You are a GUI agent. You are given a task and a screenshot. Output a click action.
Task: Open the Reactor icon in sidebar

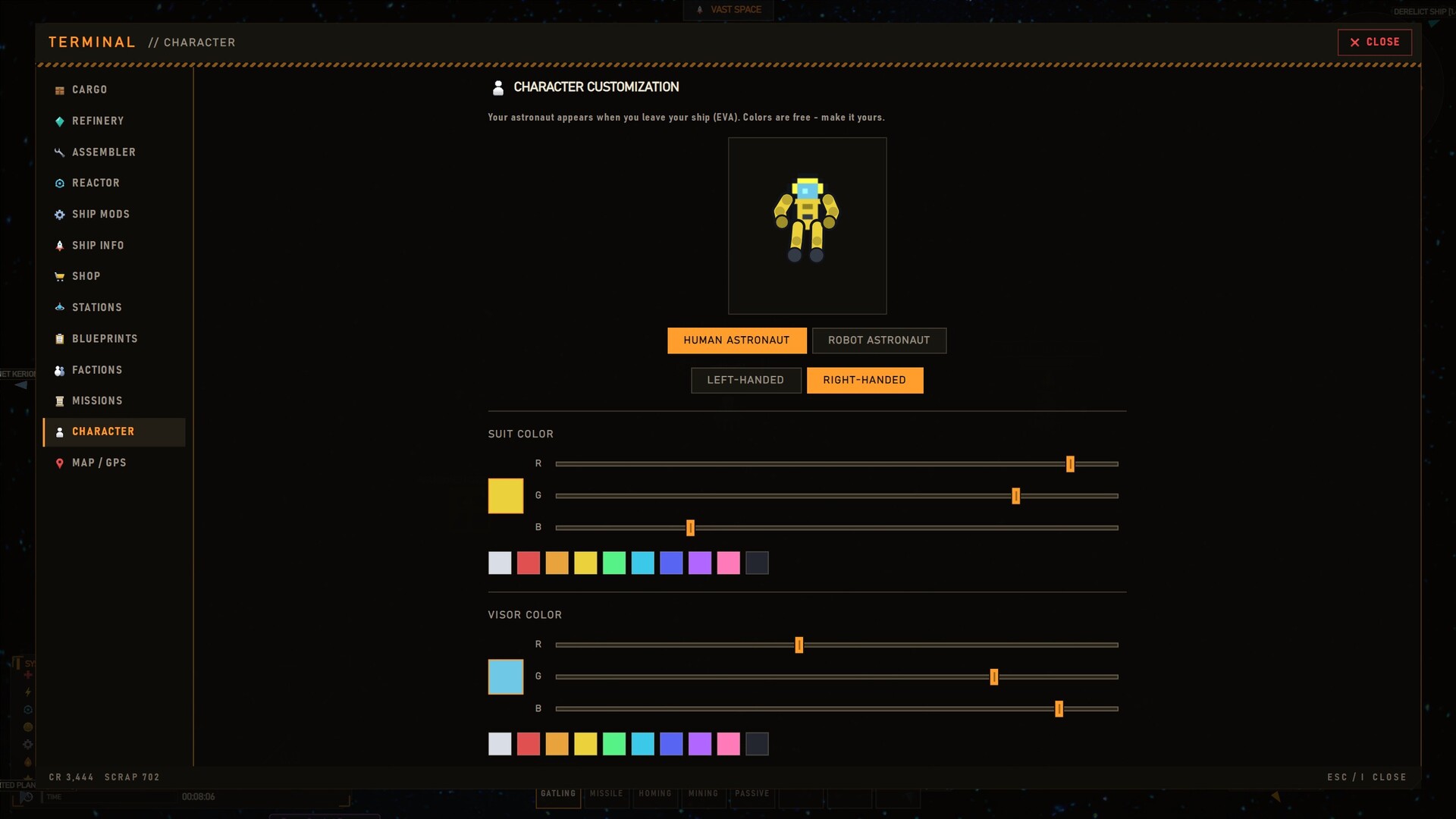(59, 184)
